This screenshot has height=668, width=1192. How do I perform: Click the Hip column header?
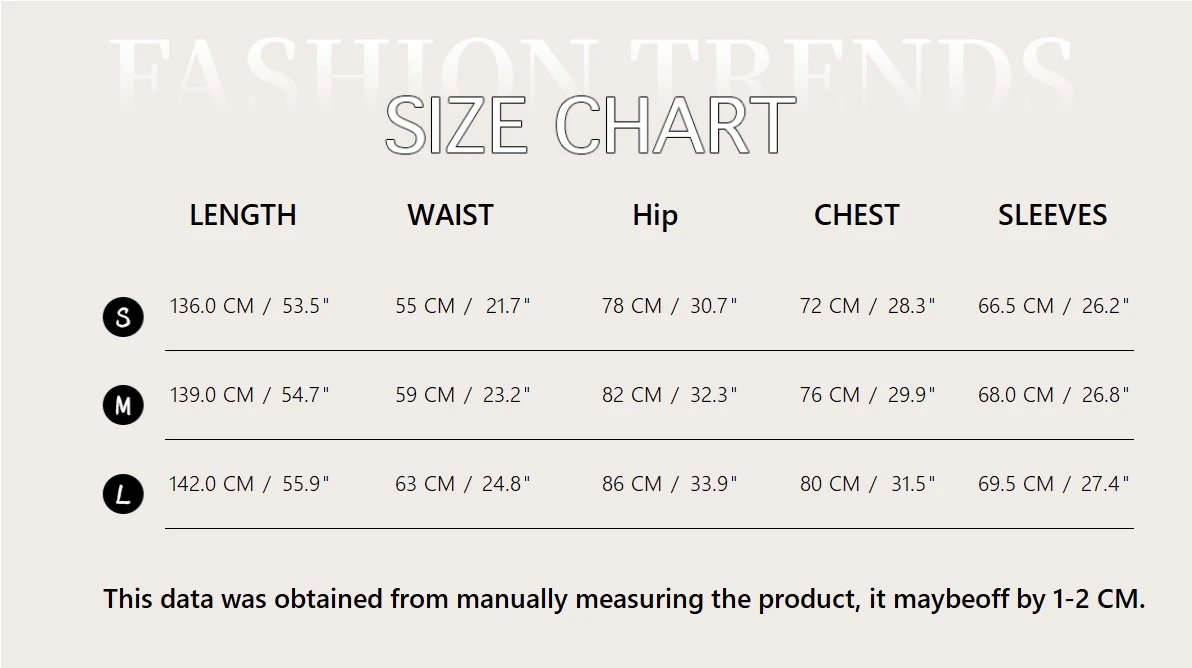(x=655, y=216)
